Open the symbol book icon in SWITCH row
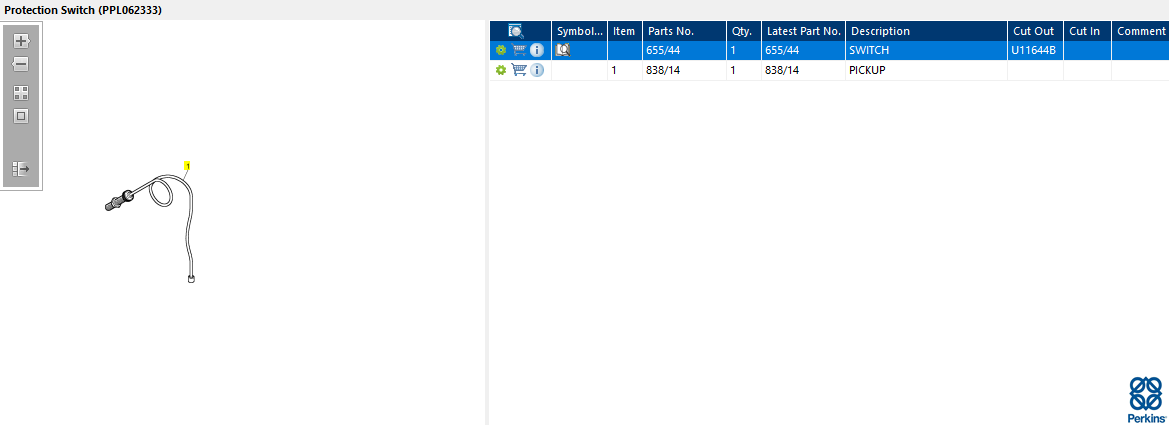 (564, 50)
